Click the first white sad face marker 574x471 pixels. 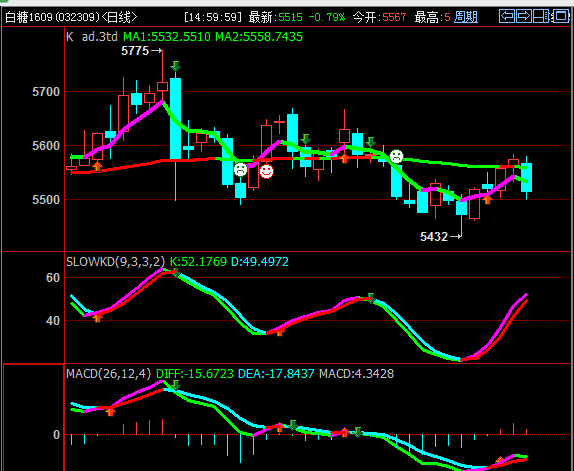coord(241,169)
